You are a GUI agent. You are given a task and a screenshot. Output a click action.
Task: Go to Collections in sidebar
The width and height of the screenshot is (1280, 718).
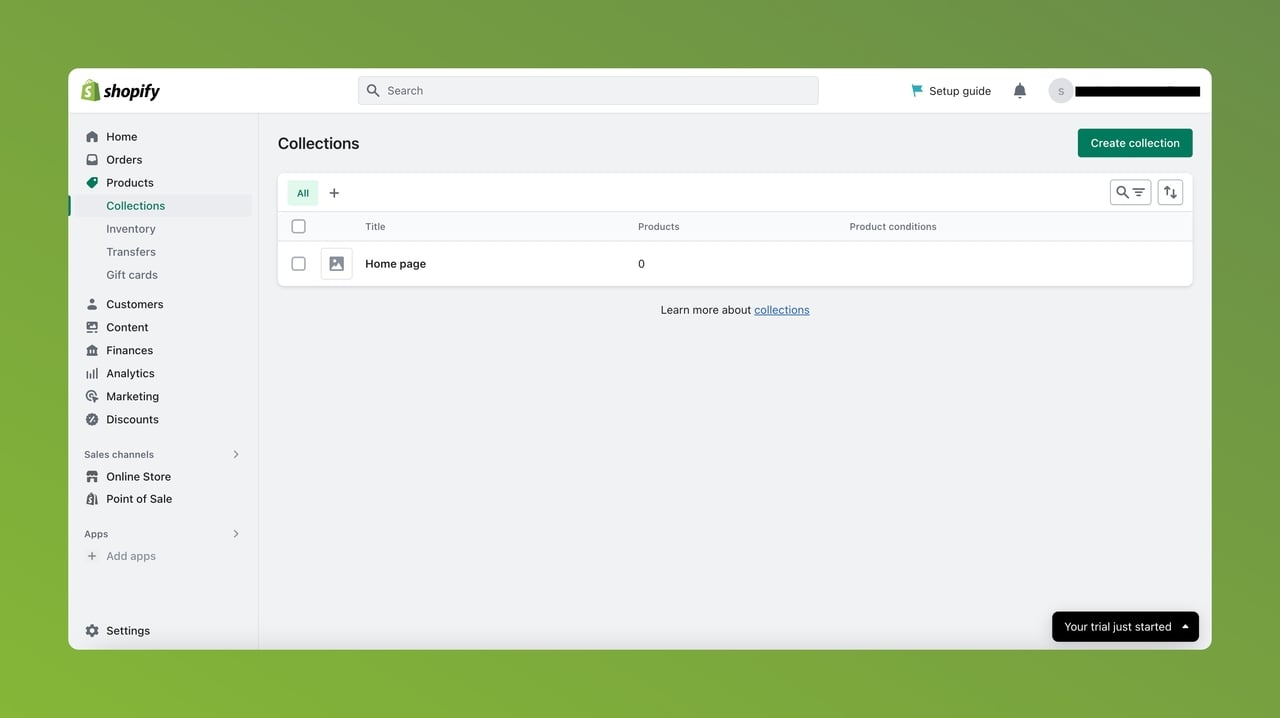click(136, 206)
